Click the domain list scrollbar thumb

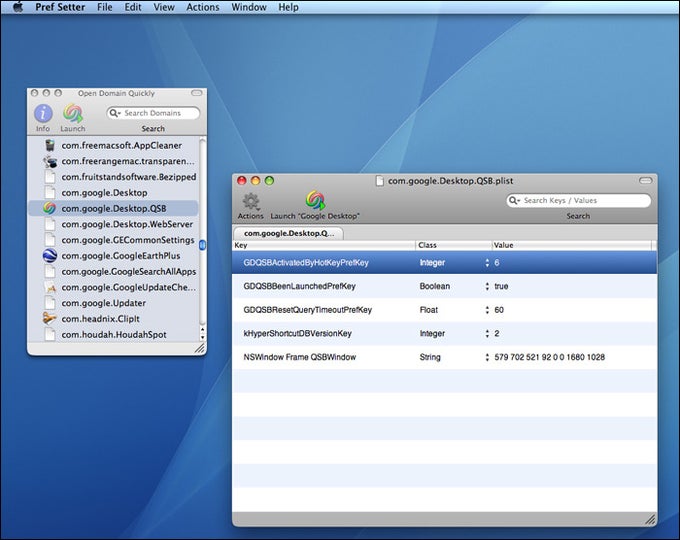[x=202, y=245]
